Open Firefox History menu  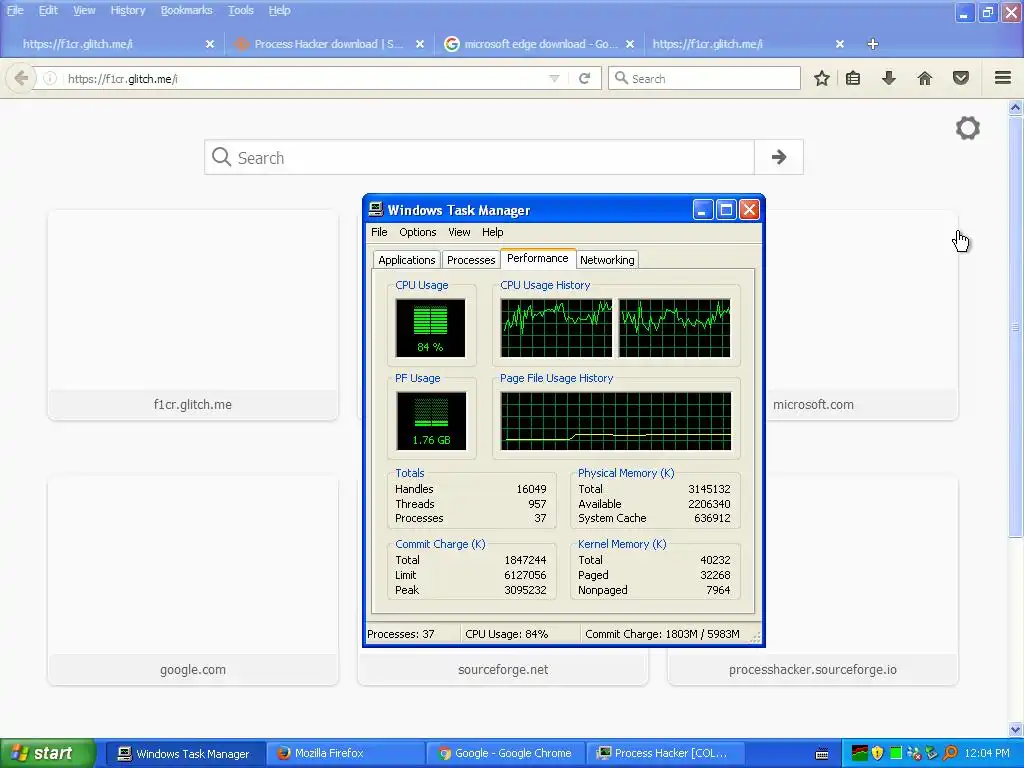(x=127, y=10)
